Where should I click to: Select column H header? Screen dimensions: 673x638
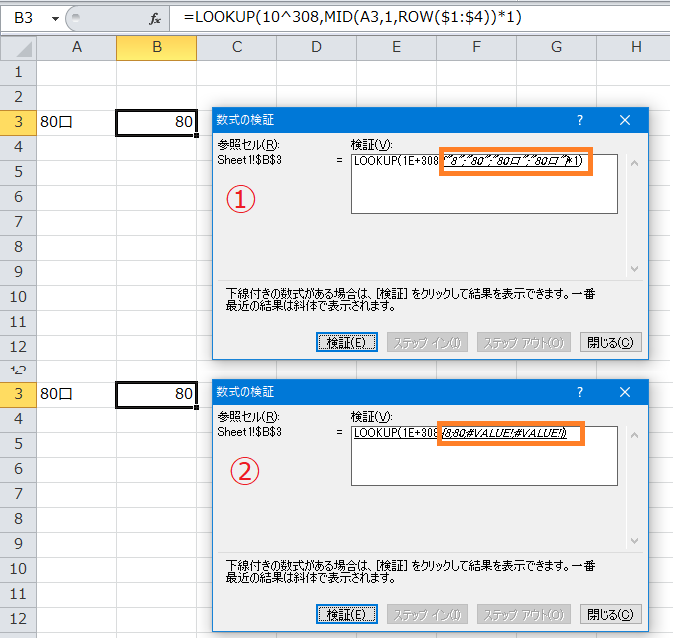click(635, 47)
